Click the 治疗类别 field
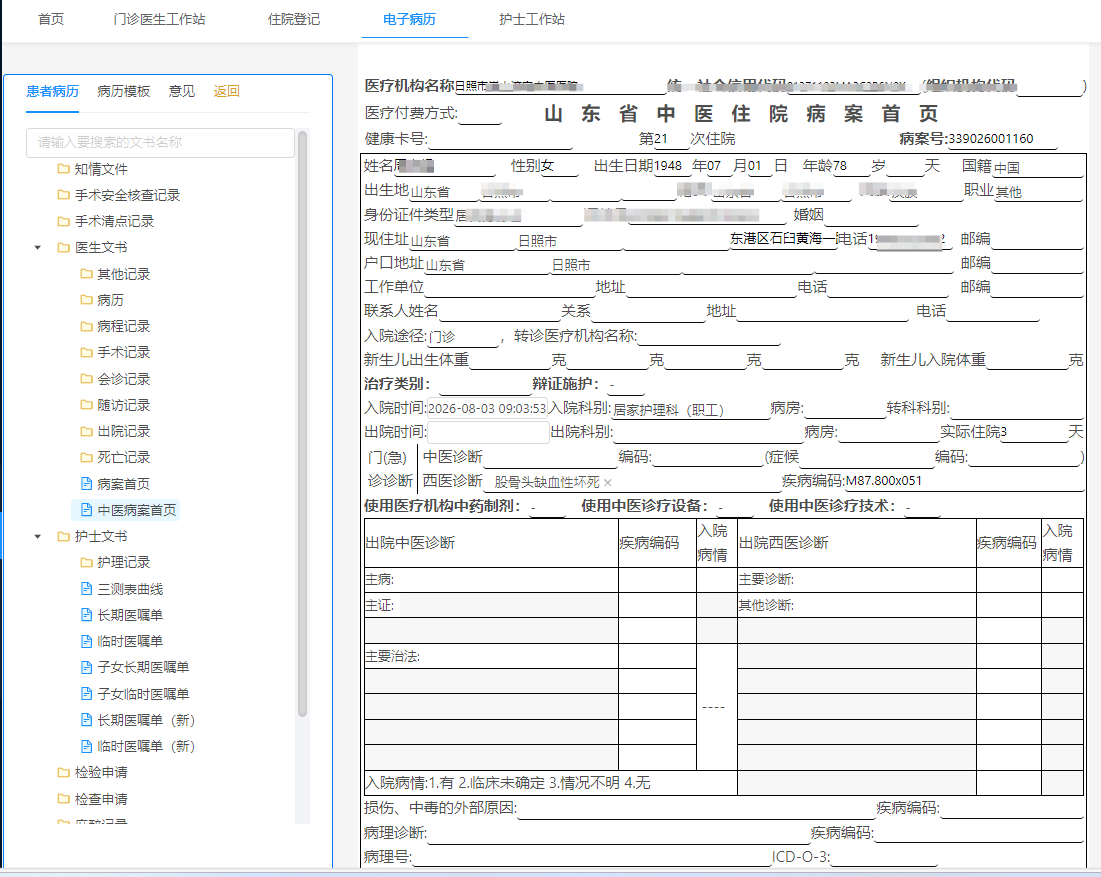Viewport: 1101px width, 877px height. coord(484,385)
